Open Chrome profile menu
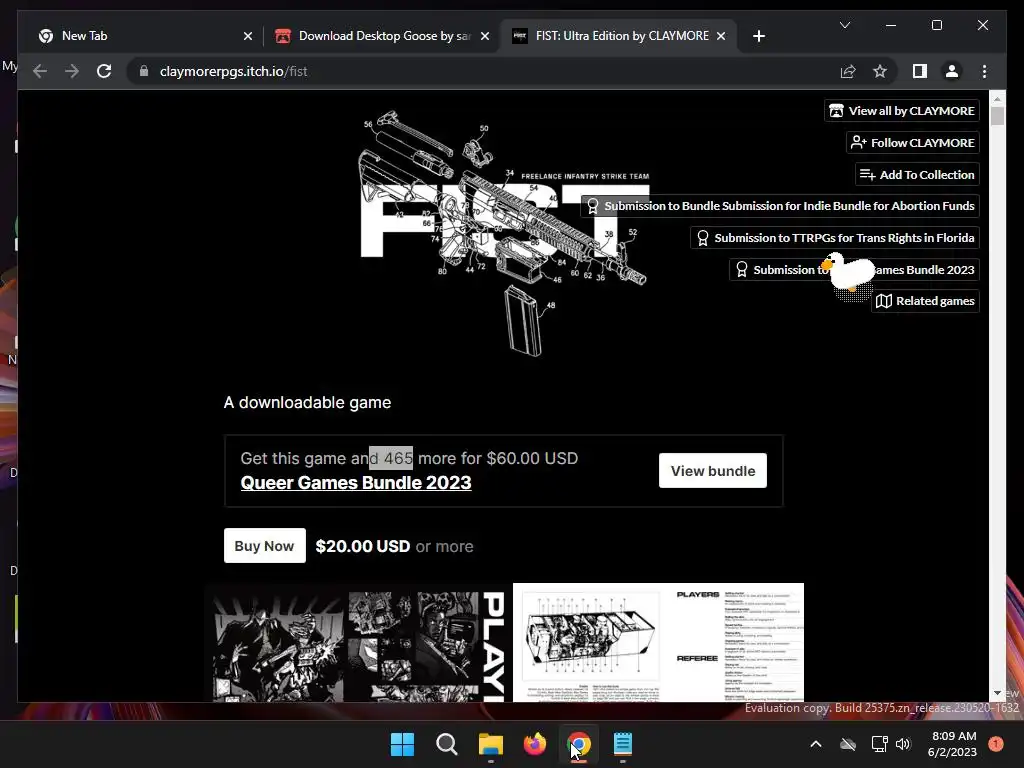The height and width of the screenshot is (768, 1024). pos(952,71)
